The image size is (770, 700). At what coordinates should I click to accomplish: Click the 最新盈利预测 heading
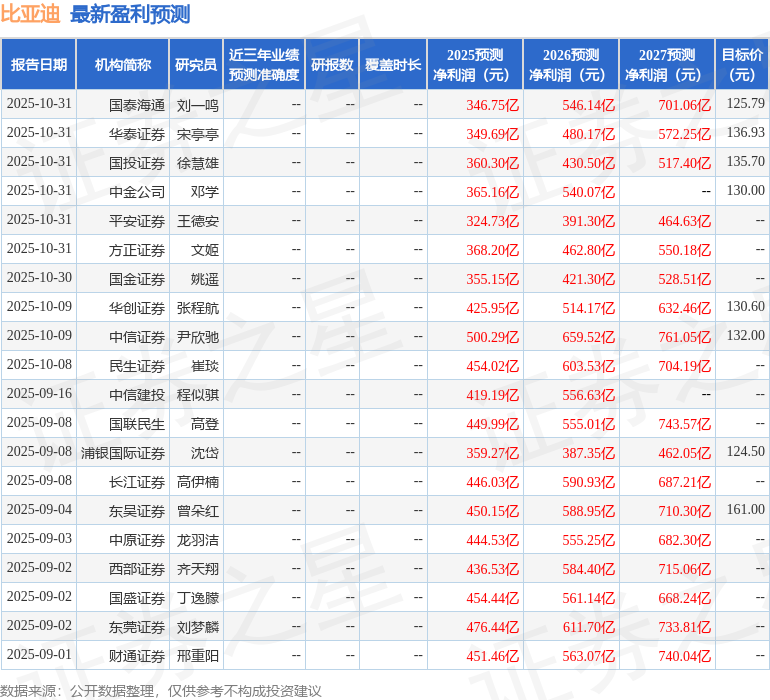[130, 14]
